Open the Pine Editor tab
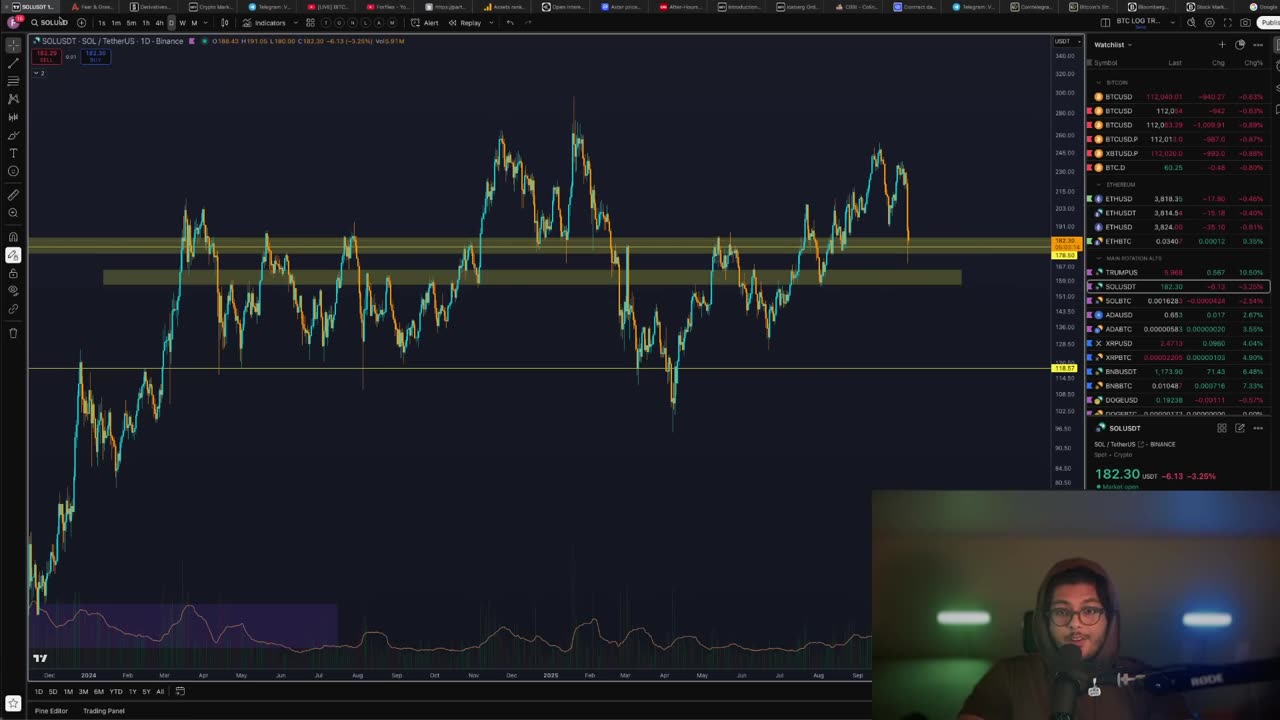 click(51, 711)
